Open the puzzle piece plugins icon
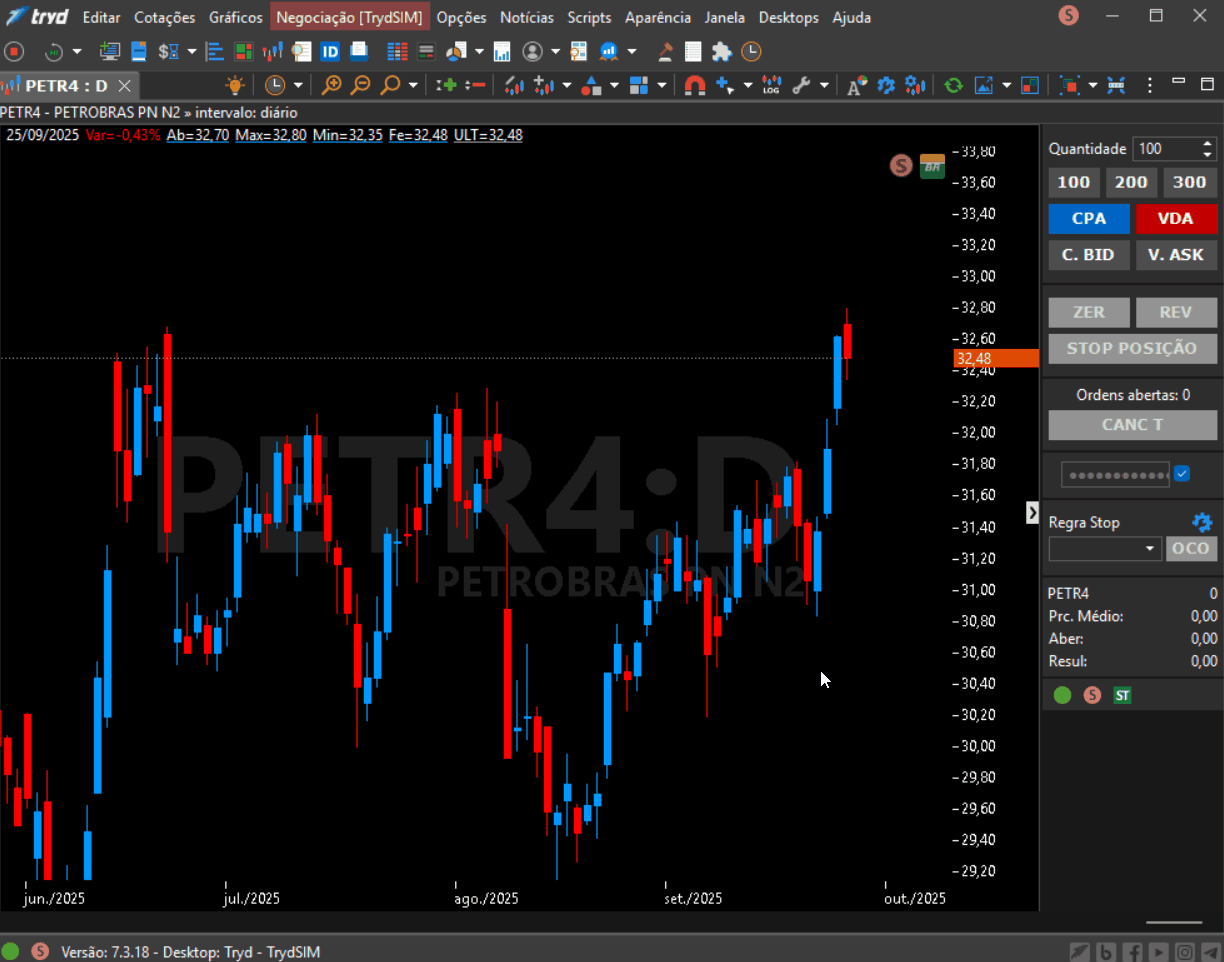This screenshot has height=962, width=1224. click(722, 51)
